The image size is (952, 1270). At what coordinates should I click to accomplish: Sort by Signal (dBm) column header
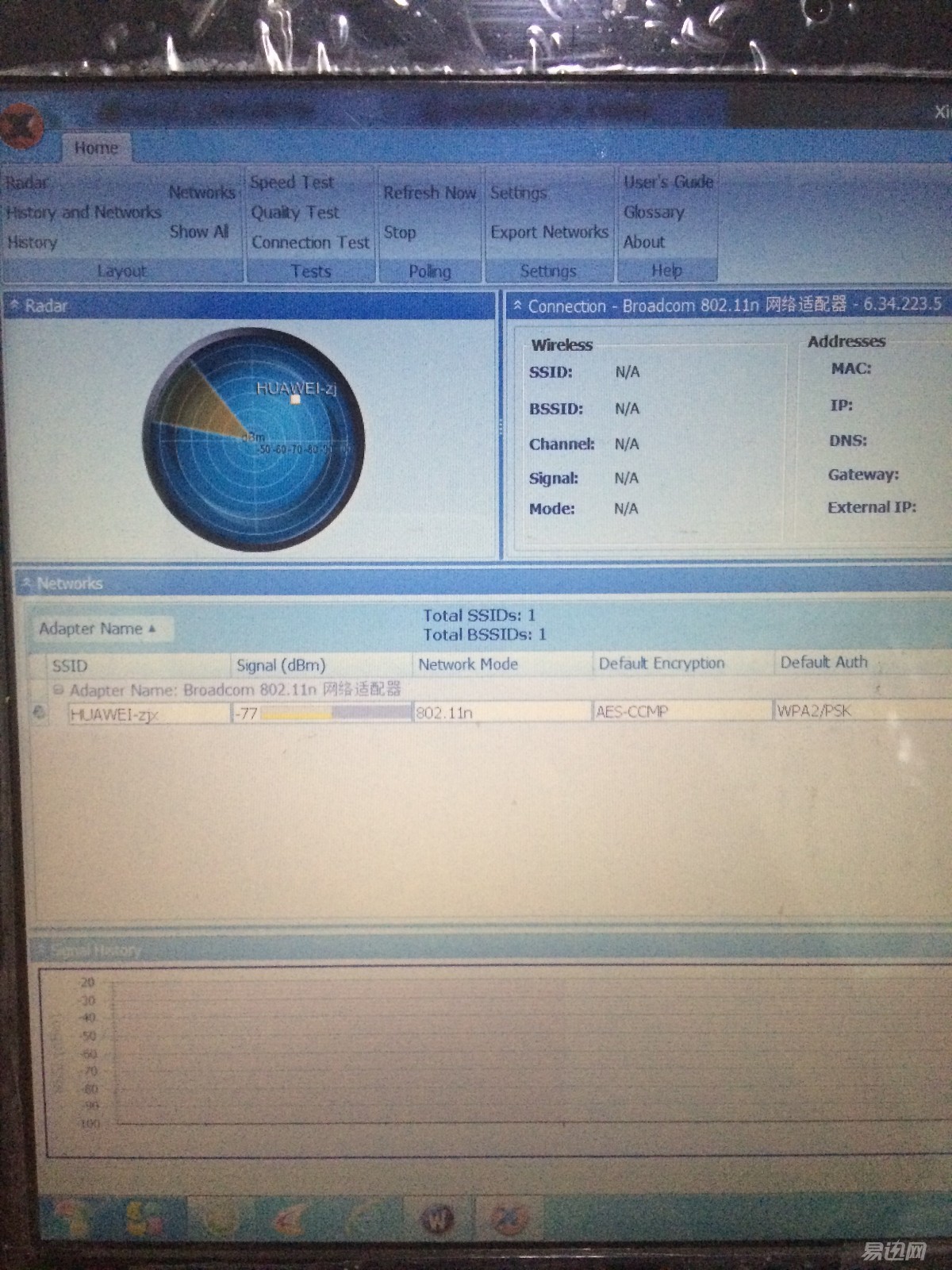321,665
